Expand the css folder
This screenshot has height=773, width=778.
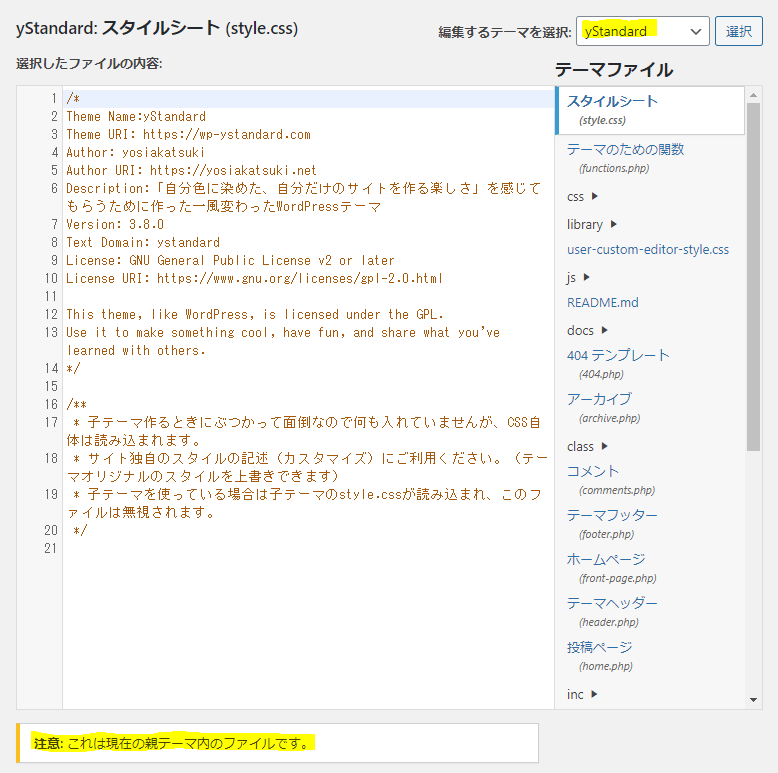[583, 196]
